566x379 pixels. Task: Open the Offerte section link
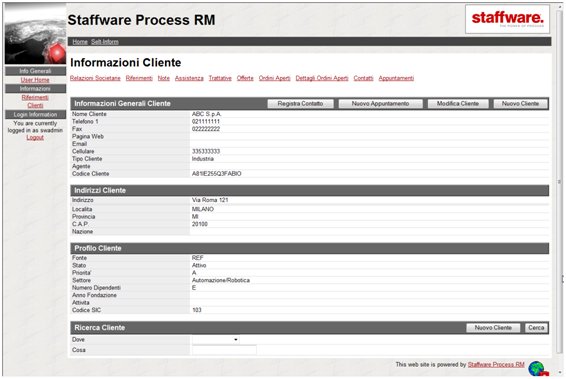(245, 78)
